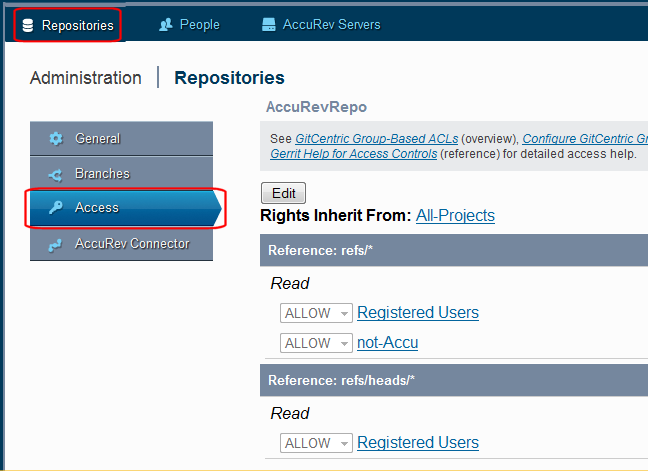Follow the All-Projects link

click(x=455, y=215)
